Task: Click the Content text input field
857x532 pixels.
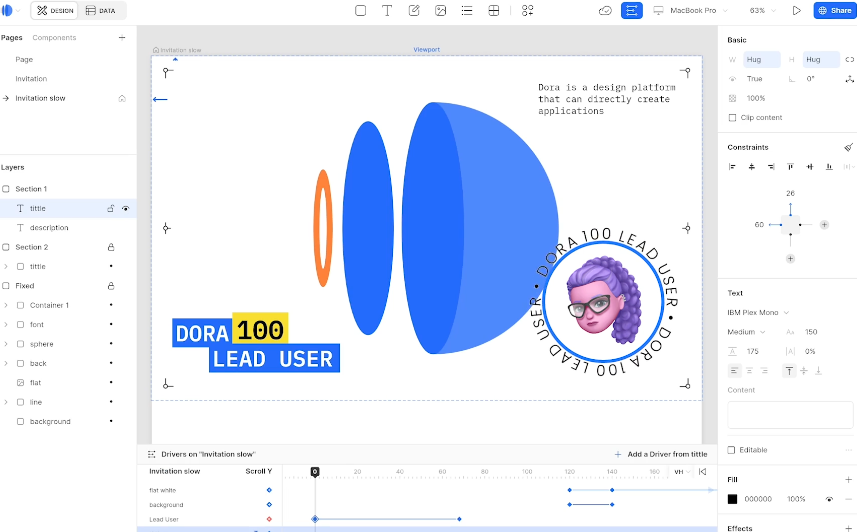Action: tap(790, 415)
